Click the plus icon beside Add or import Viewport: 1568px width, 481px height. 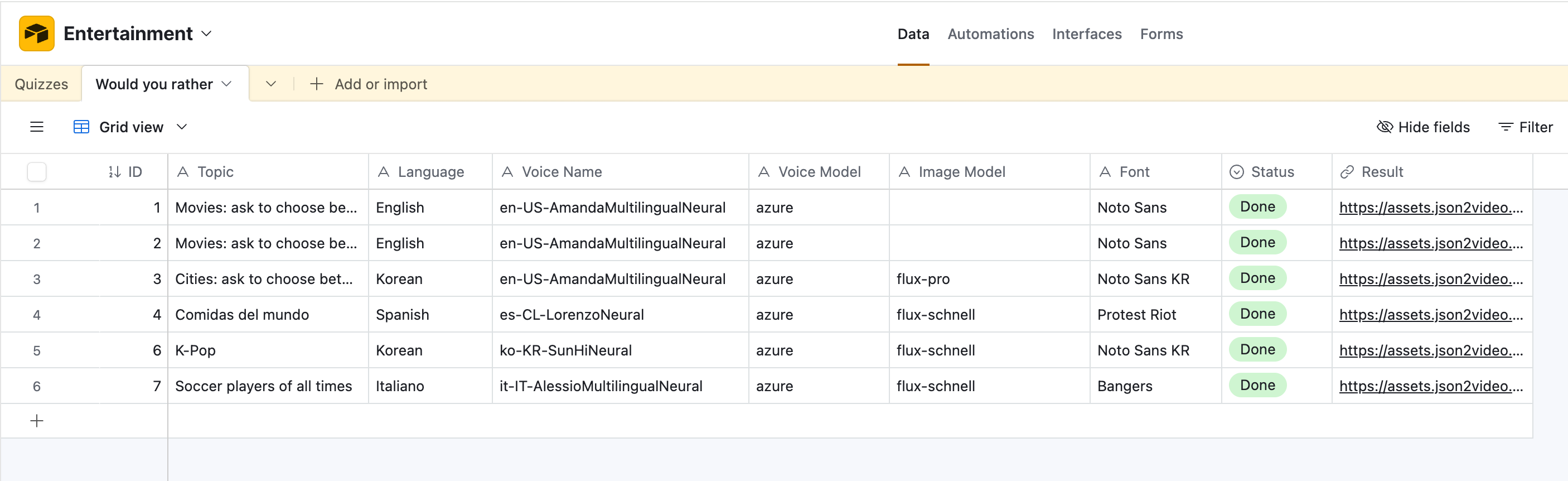tap(317, 84)
